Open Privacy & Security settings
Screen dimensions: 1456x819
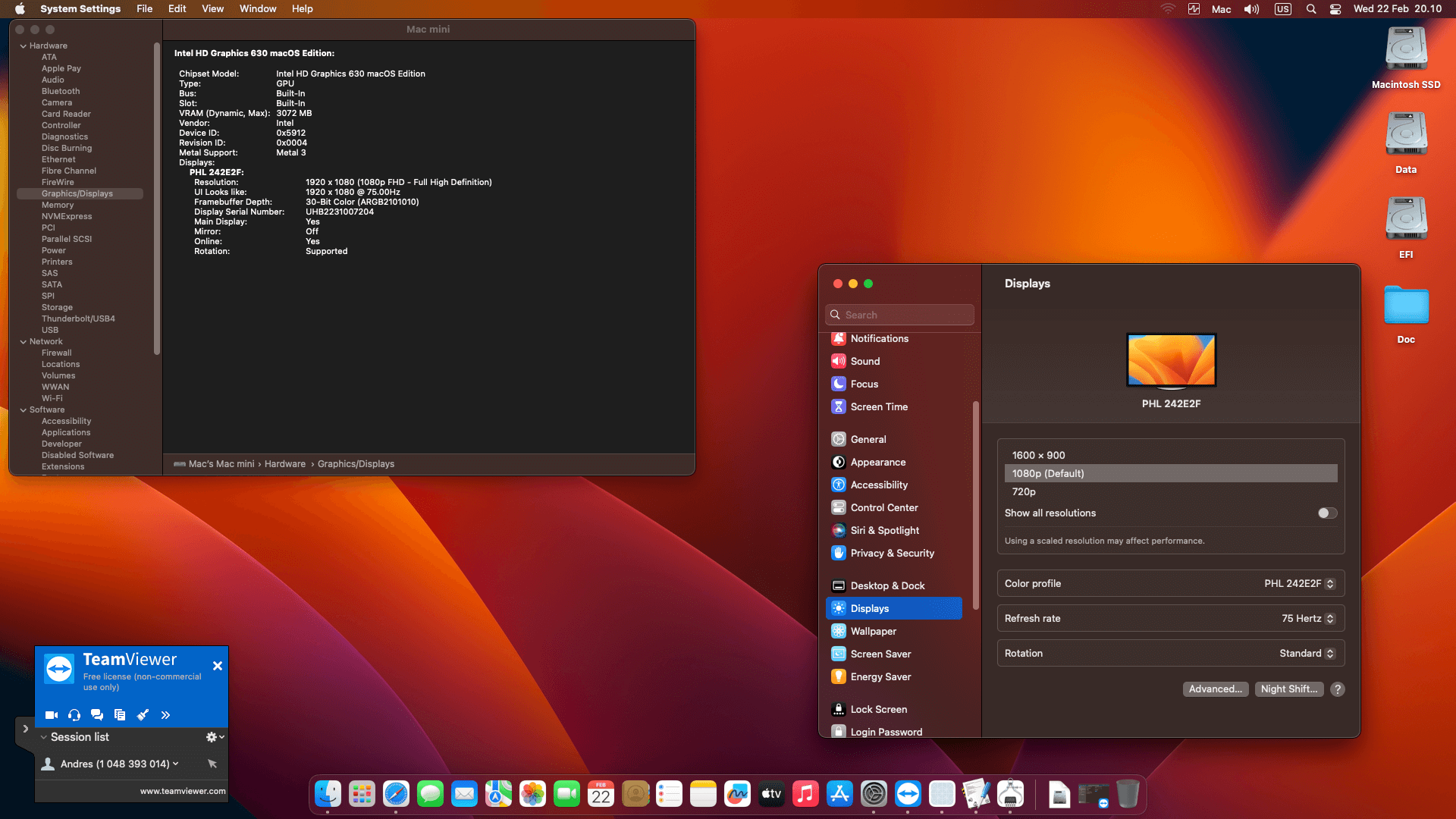pyautogui.click(x=893, y=554)
